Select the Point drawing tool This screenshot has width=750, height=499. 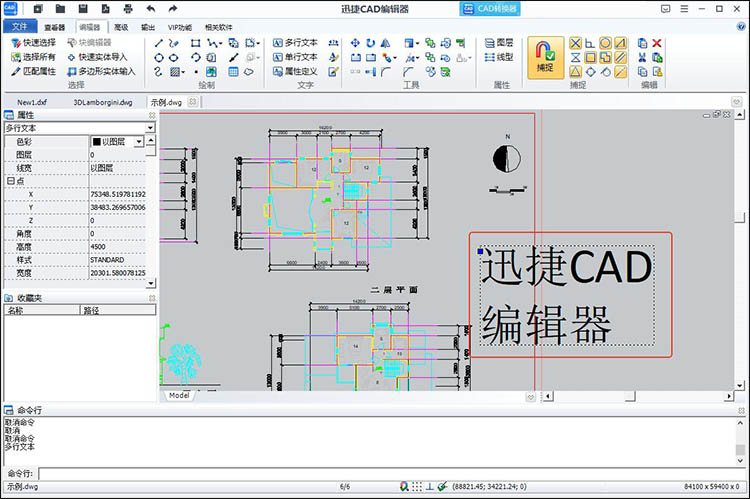pyautogui.click(x=196, y=72)
